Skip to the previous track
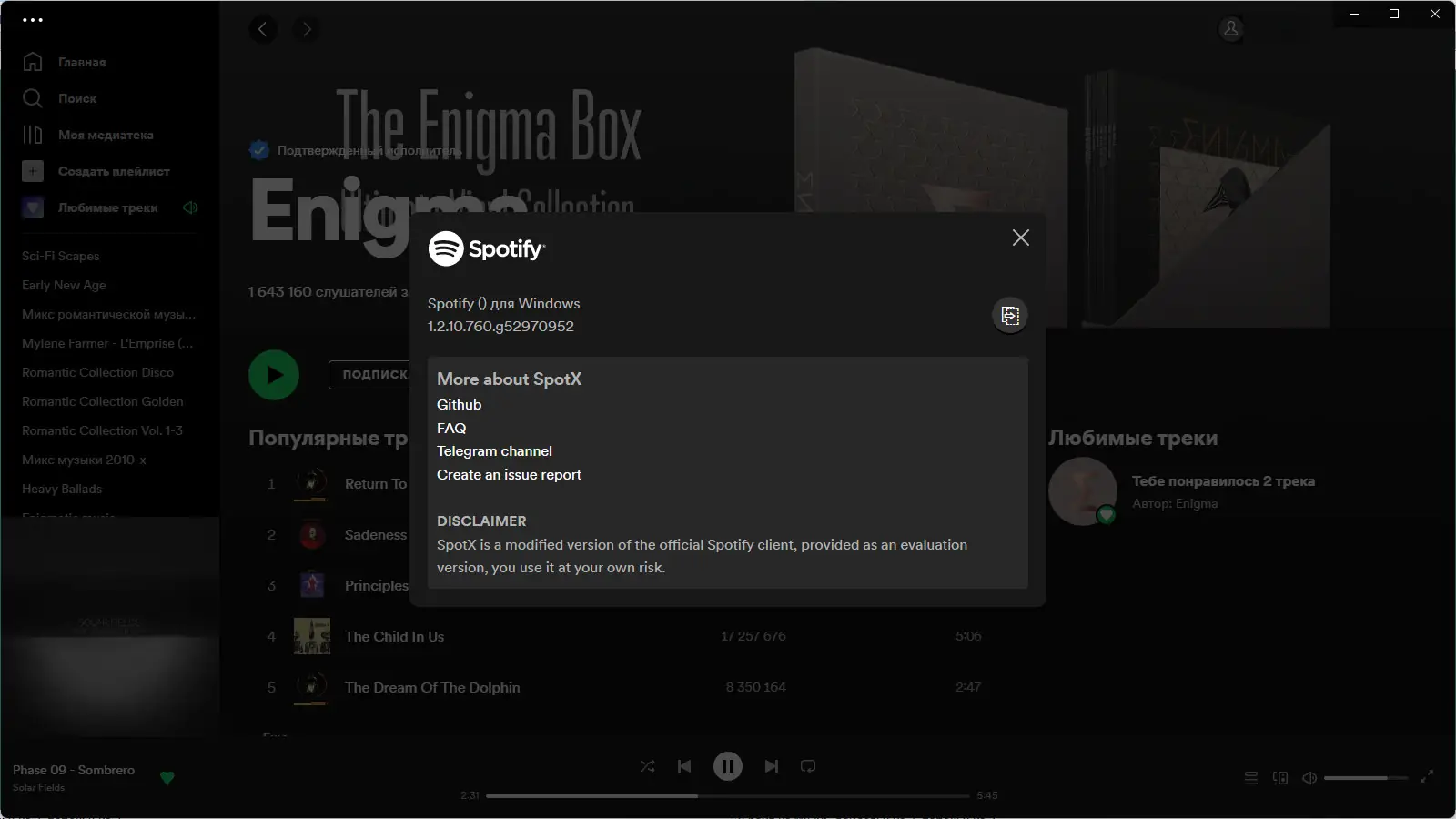 [684, 766]
